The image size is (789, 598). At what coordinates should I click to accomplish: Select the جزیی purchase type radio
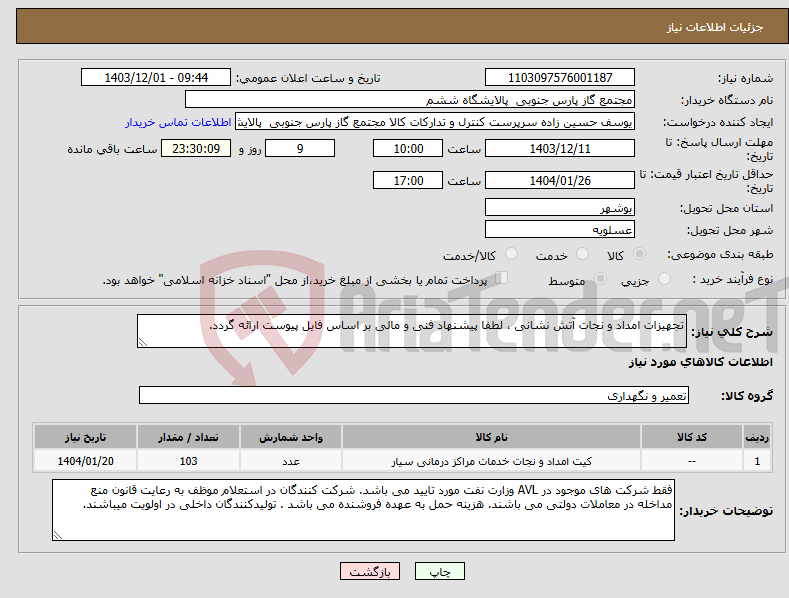(x=664, y=278)
